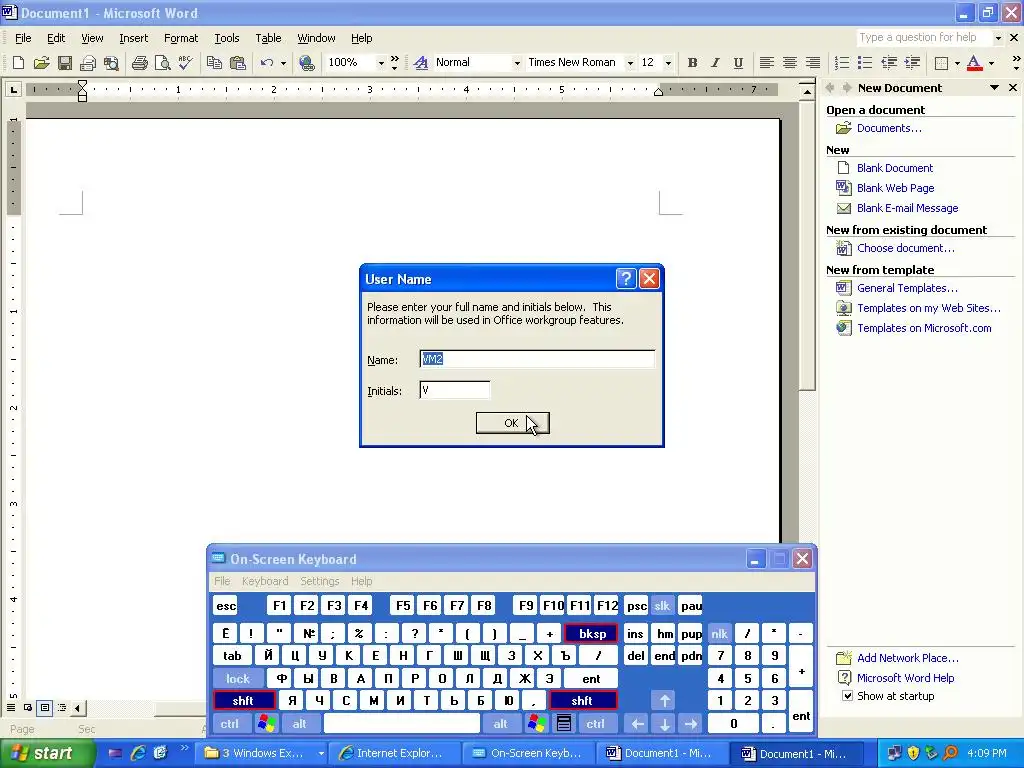Expand the help question box dropdown
Image resolution: width=1024 pixels, height=768 pixels.
pos(998,38)
